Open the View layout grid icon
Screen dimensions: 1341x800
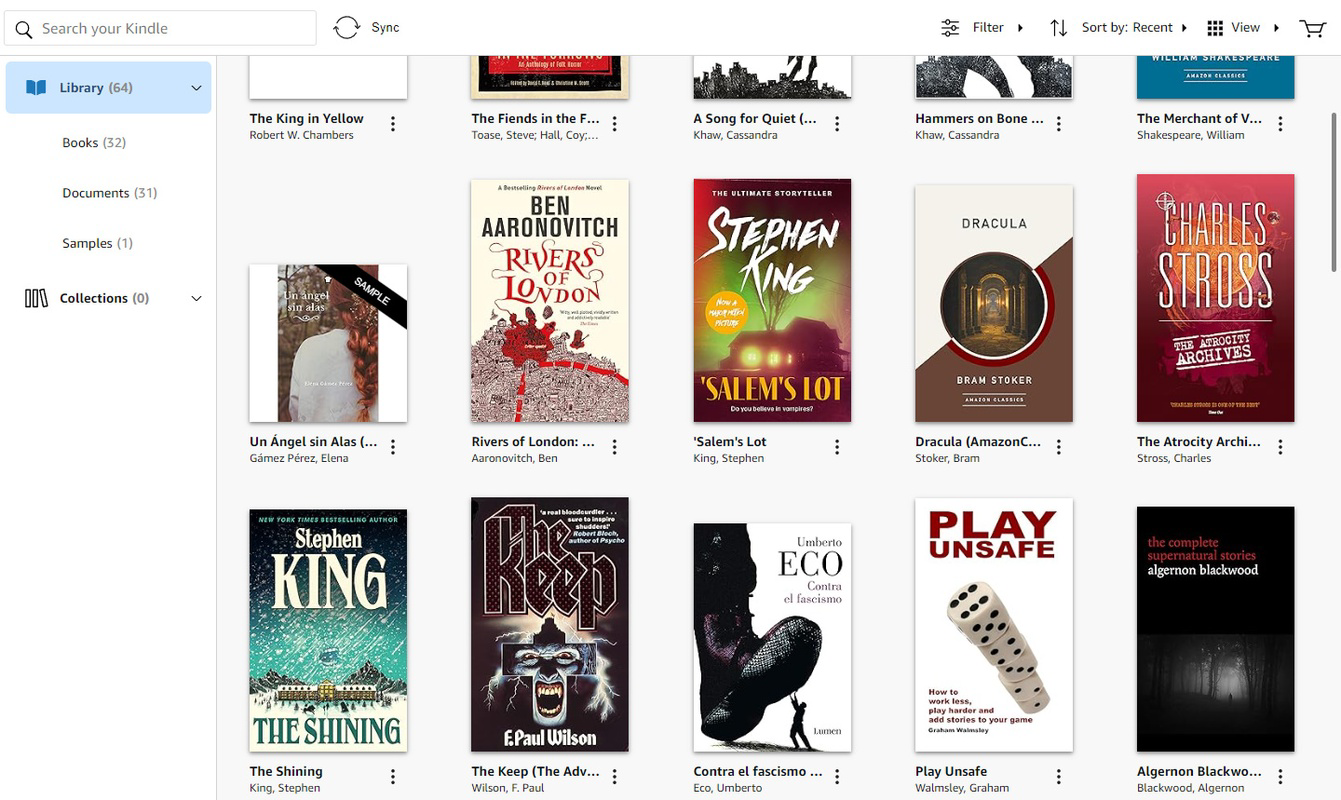1214,27
